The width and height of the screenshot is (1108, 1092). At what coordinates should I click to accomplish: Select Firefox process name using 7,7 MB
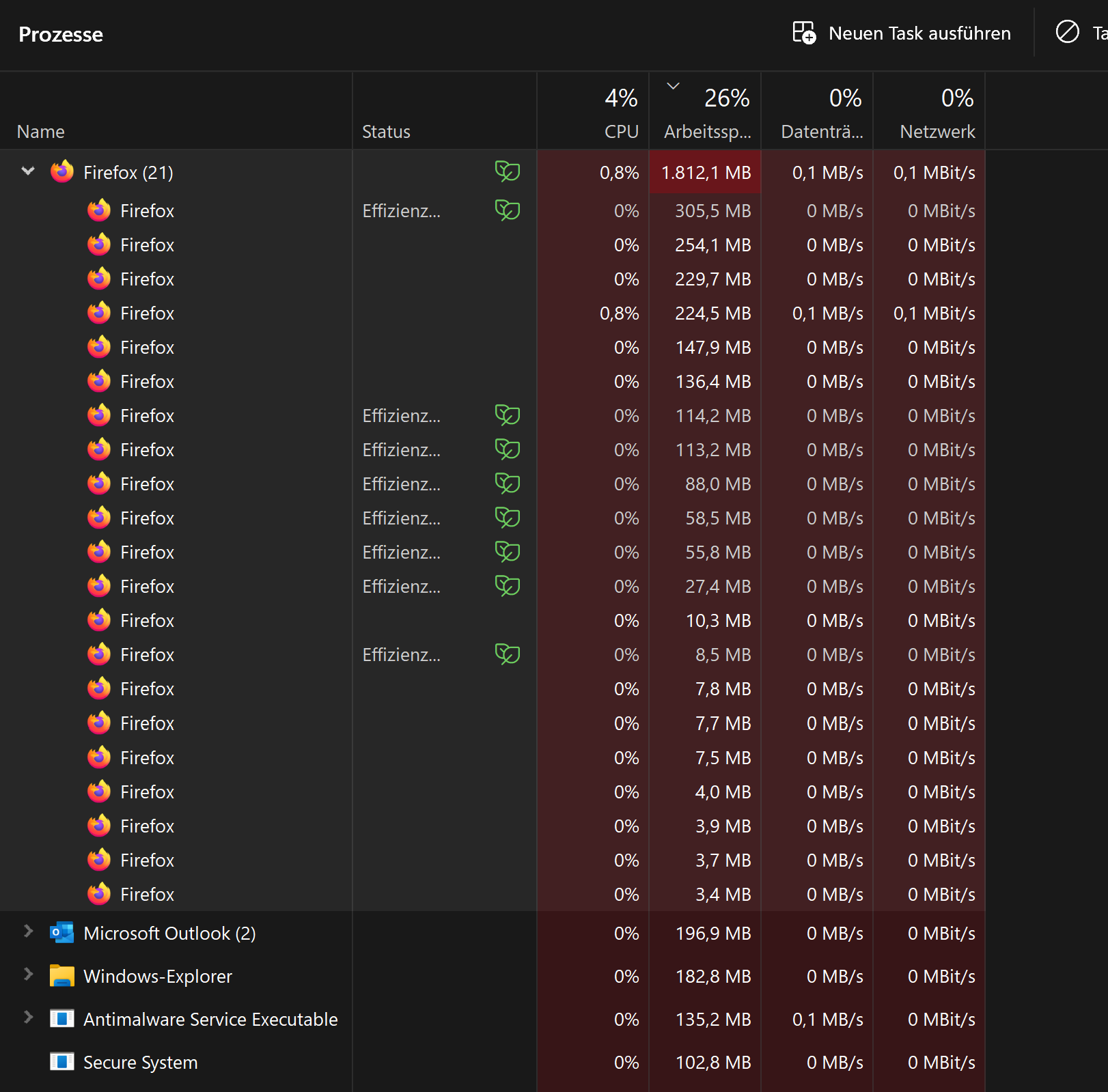(147, 723)
